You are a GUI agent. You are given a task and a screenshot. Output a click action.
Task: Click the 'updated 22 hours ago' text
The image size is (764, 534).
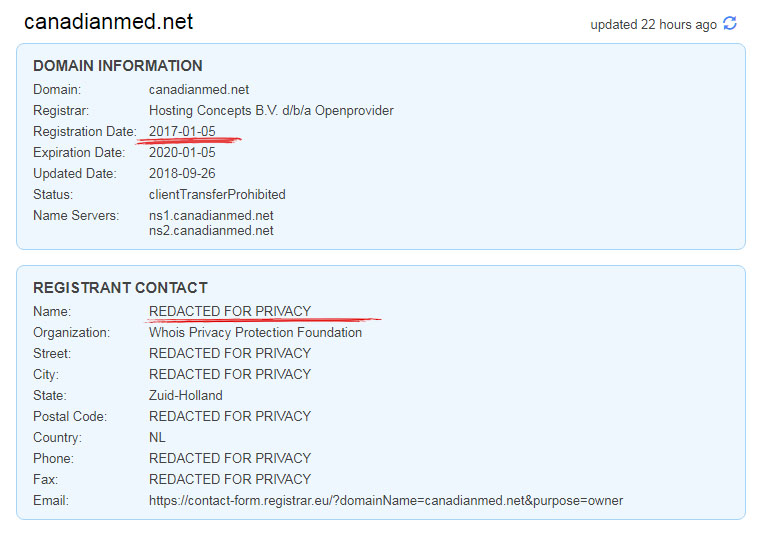653,25
